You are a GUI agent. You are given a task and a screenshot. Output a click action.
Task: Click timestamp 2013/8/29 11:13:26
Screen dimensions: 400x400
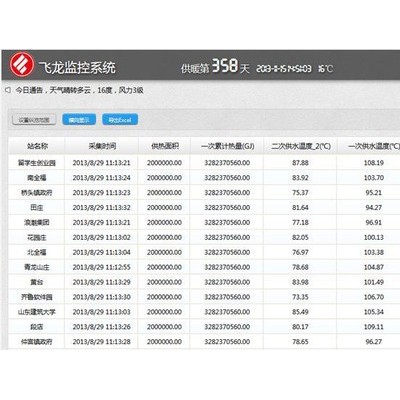click(x=102, y=327)
